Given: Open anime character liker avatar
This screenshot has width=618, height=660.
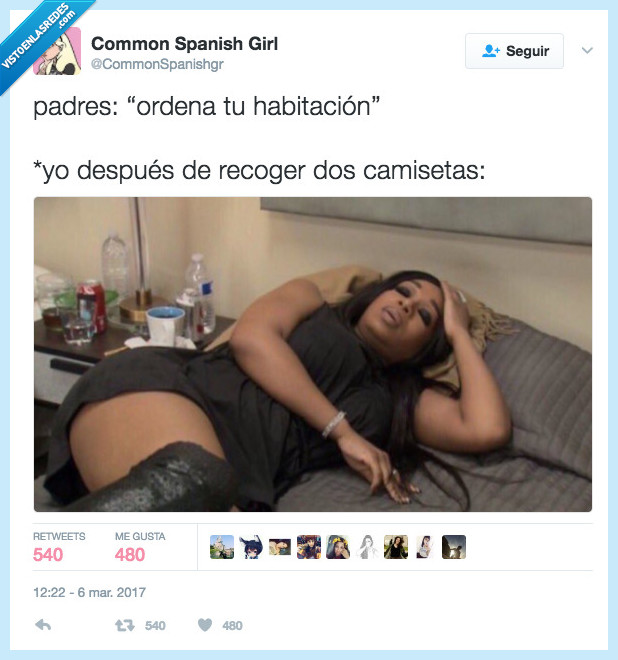Looking at the screenshot, I should coord(251,547).
